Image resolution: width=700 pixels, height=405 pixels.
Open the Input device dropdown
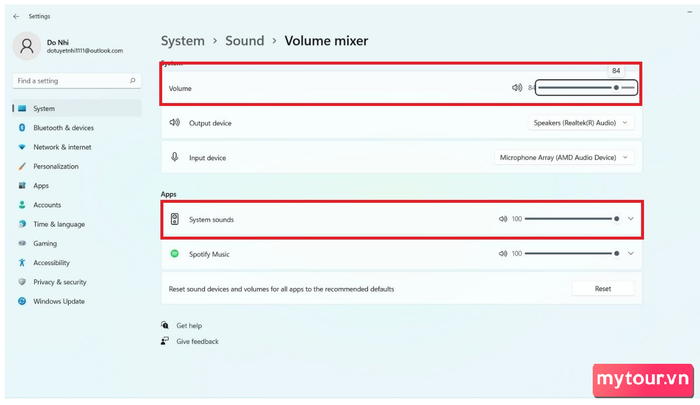tap(564, 157)
